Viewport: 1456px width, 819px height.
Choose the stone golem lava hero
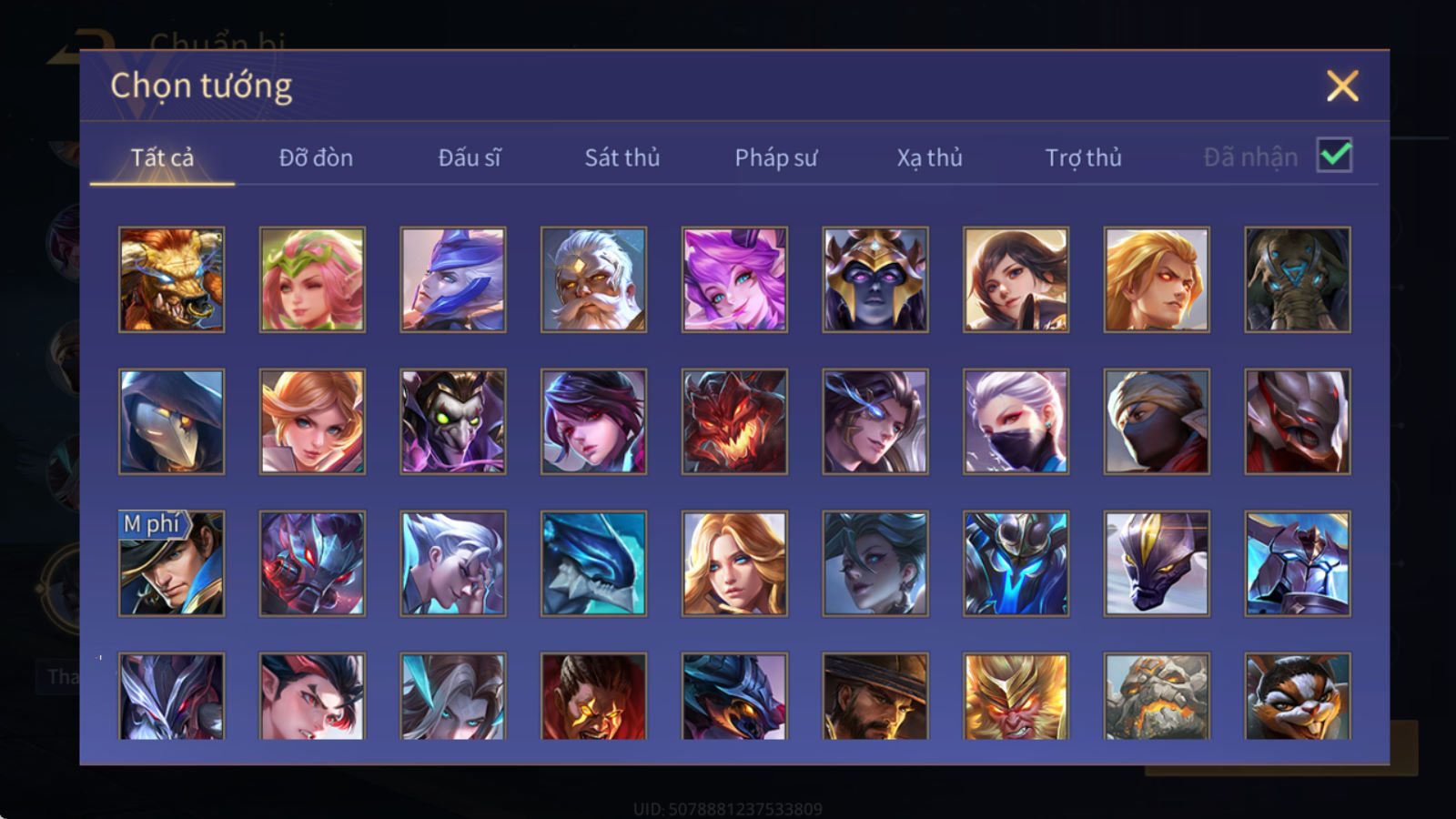(x=1157, y=696)
